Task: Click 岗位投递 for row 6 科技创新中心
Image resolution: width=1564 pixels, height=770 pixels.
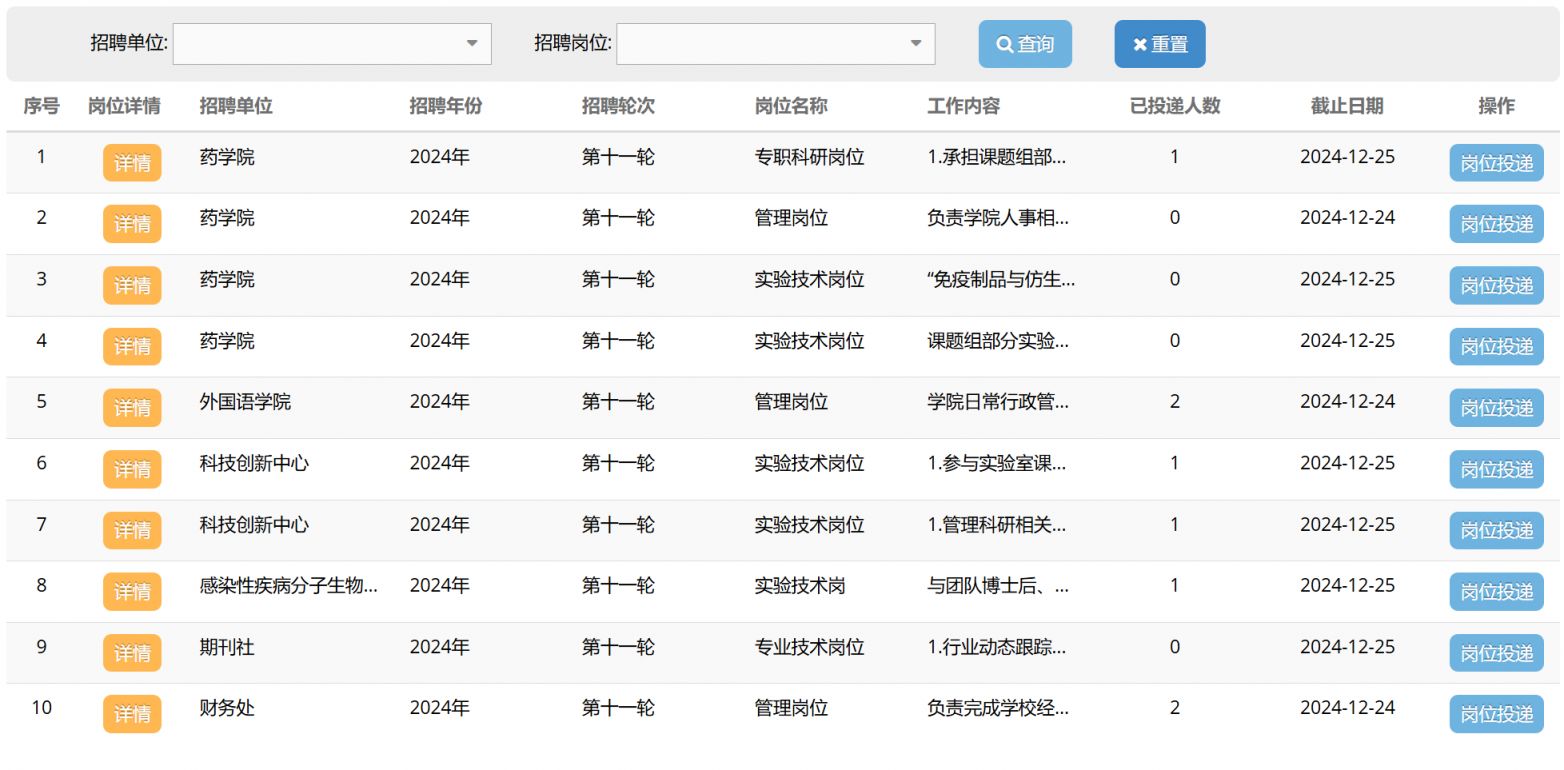Action: [x=1496, y=469]
